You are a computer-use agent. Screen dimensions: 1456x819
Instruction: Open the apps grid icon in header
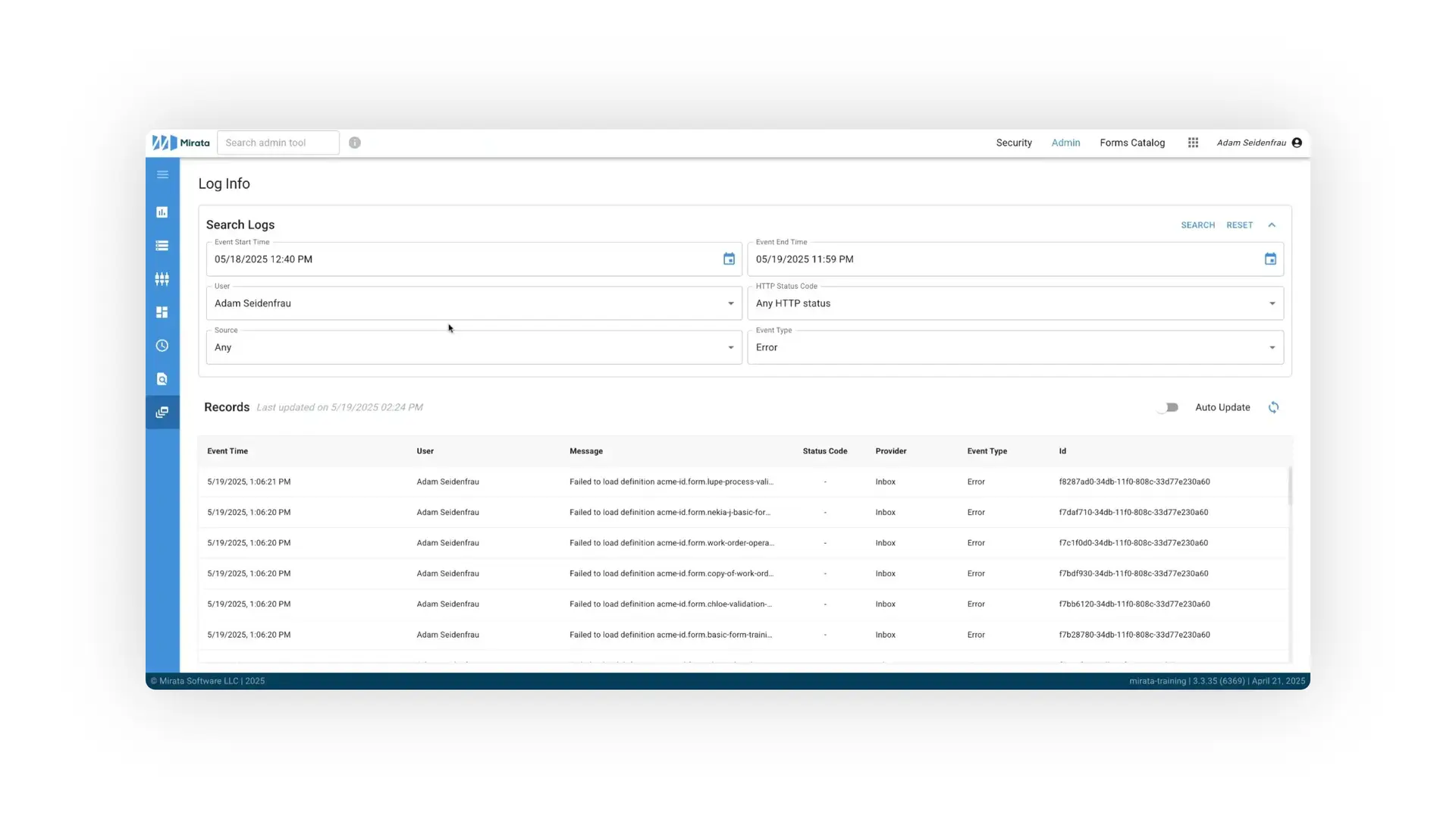[1193, 143]
